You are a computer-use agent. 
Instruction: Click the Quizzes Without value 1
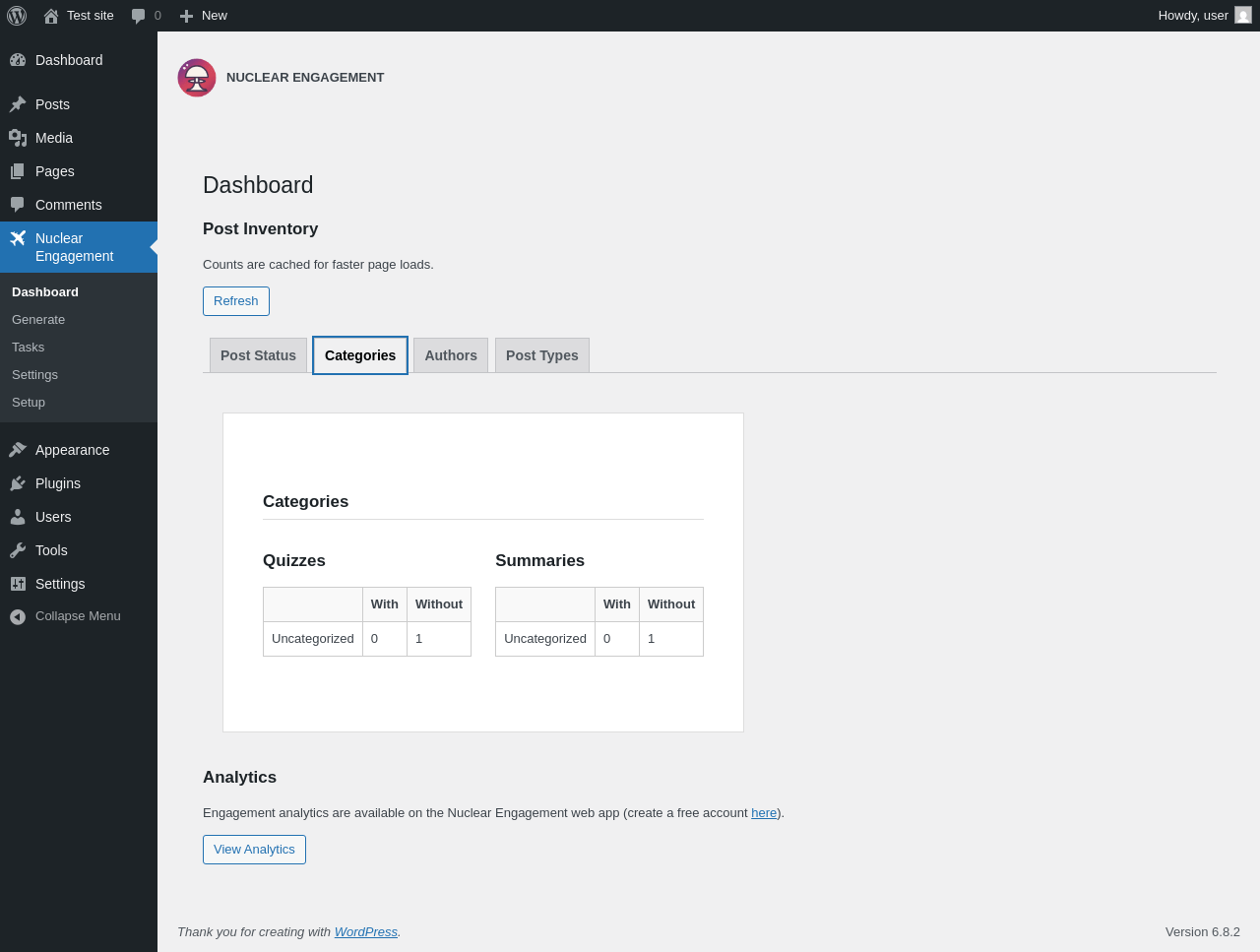point(439,639)
